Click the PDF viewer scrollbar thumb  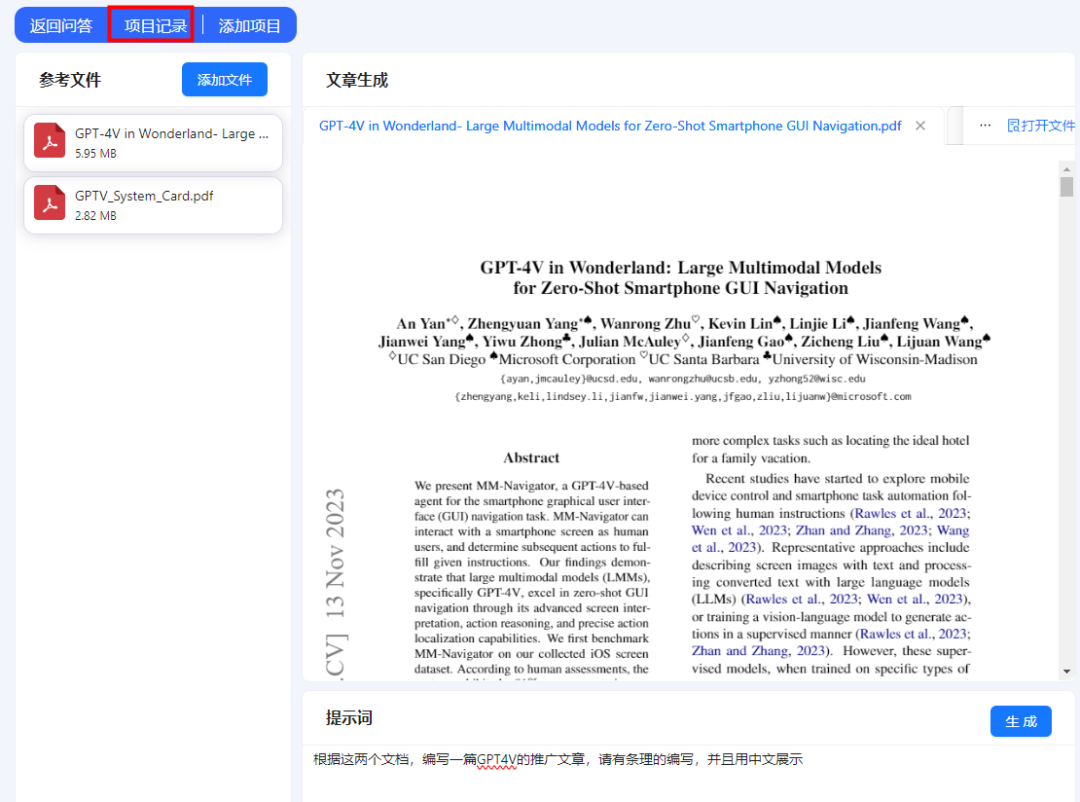(1066, 187)
